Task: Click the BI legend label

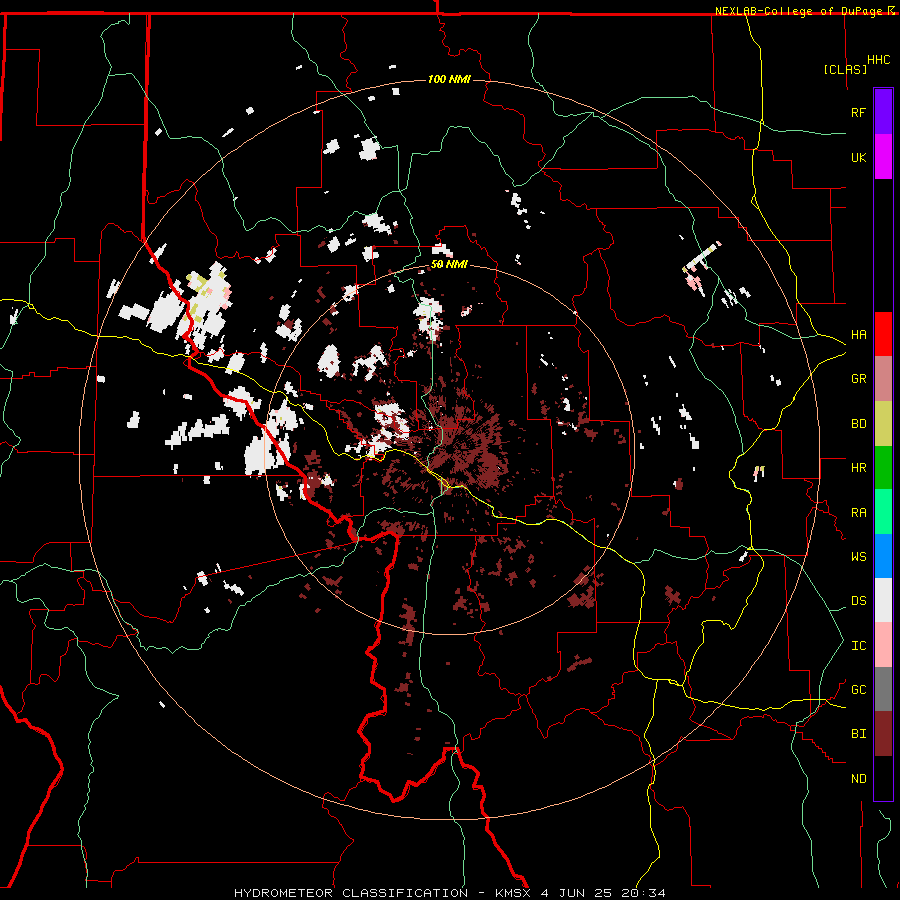Action: point(859,734)
